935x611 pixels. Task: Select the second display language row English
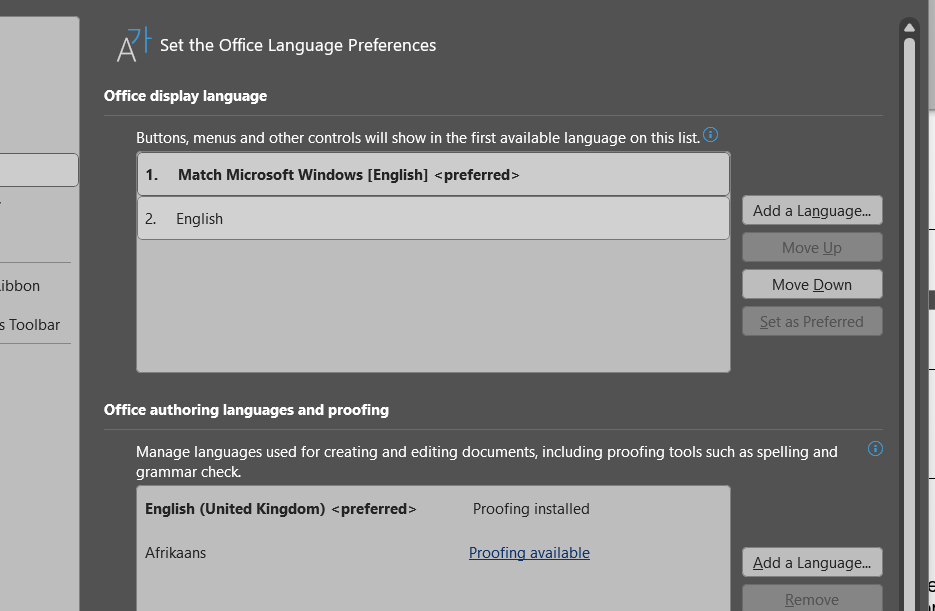pos(434,219)
